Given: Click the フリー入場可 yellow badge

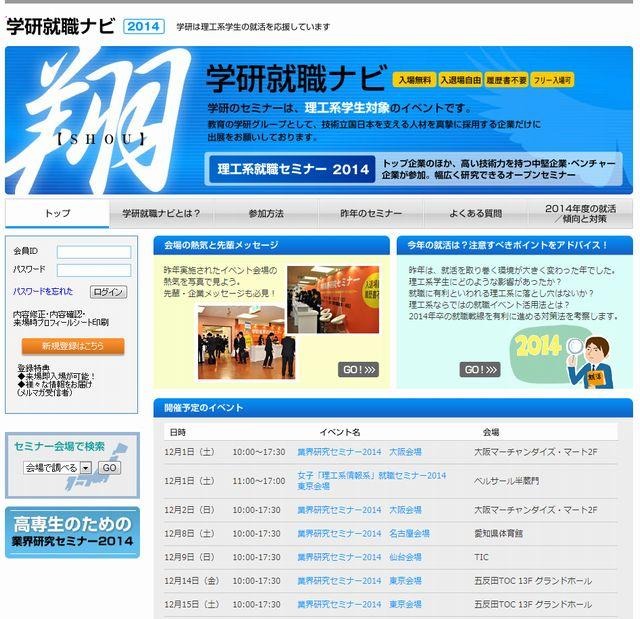Looking at the screenshot, I should click(x=552, y=80).
